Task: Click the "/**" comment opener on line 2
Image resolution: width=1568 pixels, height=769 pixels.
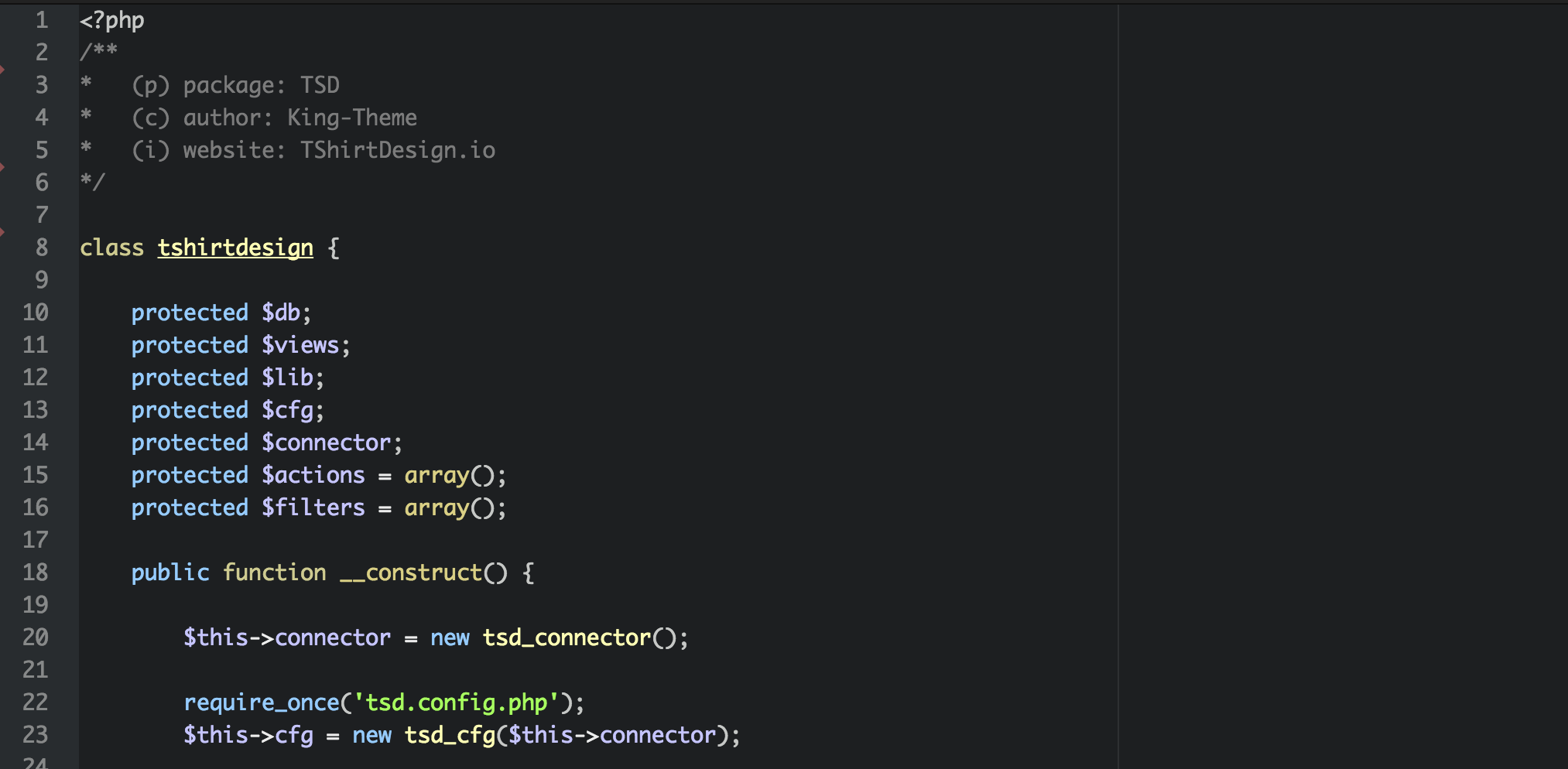Action: click(x=99, y=52)
